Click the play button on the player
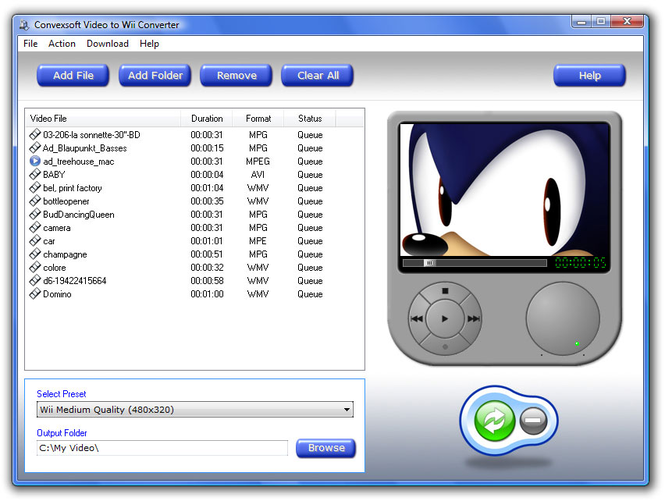The width and height of the screenshot is (665, 501). [x=444, y=319]
